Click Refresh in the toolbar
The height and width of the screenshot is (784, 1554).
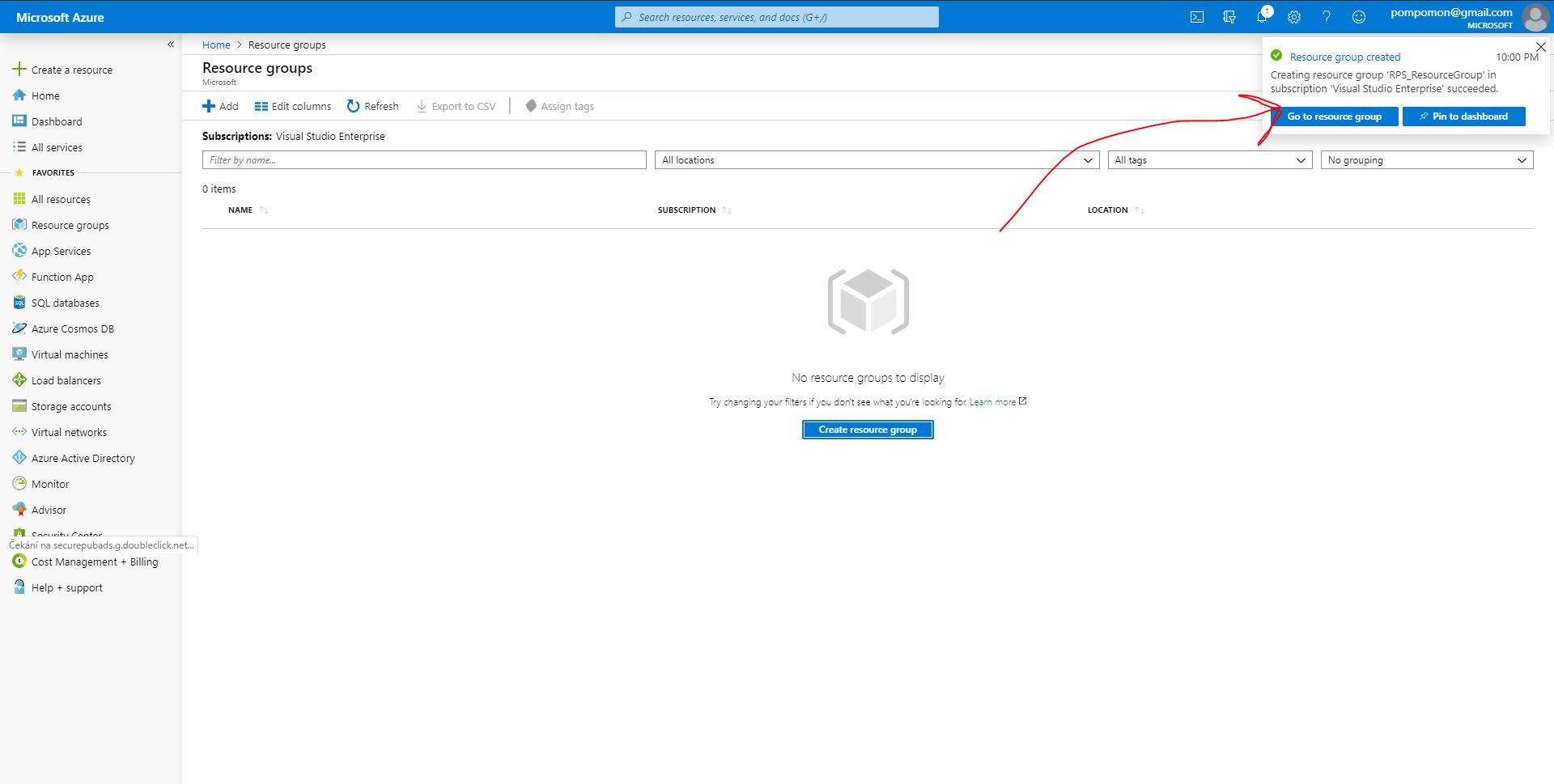[372, 106]
